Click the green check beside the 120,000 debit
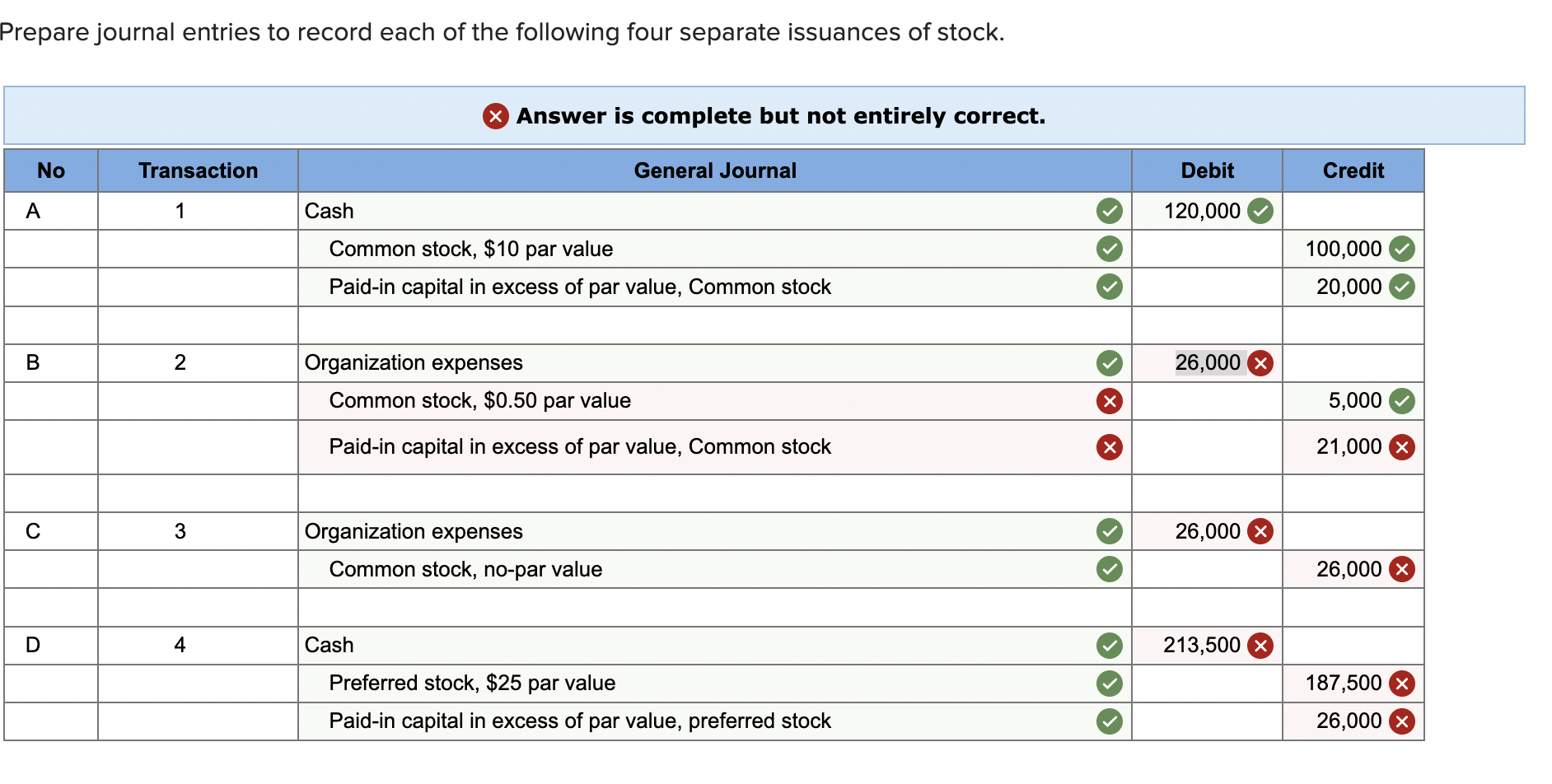The image size is (1552, 784). tap(1260, 212)
